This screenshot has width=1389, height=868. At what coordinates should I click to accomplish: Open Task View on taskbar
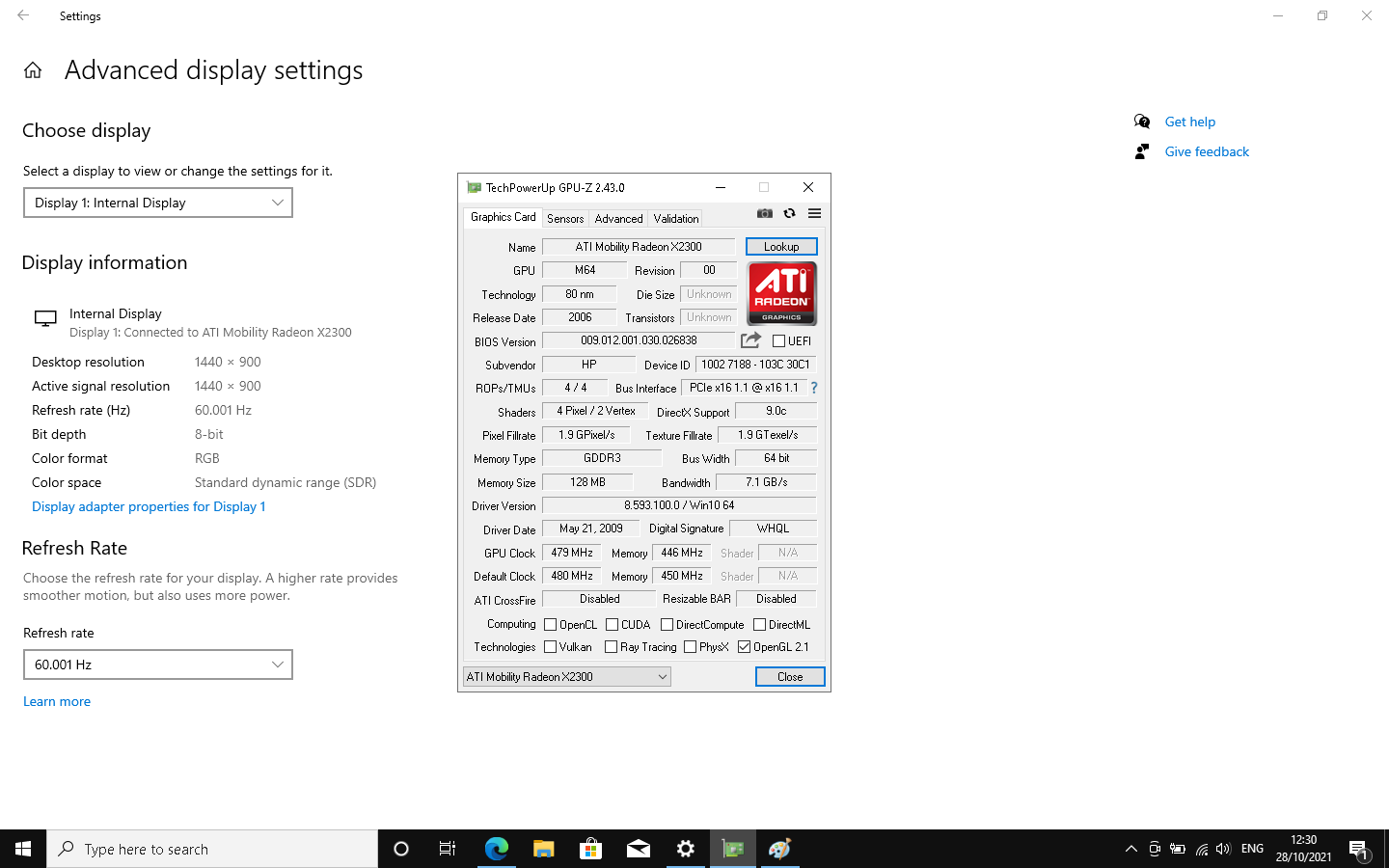[x=448, y=849]
